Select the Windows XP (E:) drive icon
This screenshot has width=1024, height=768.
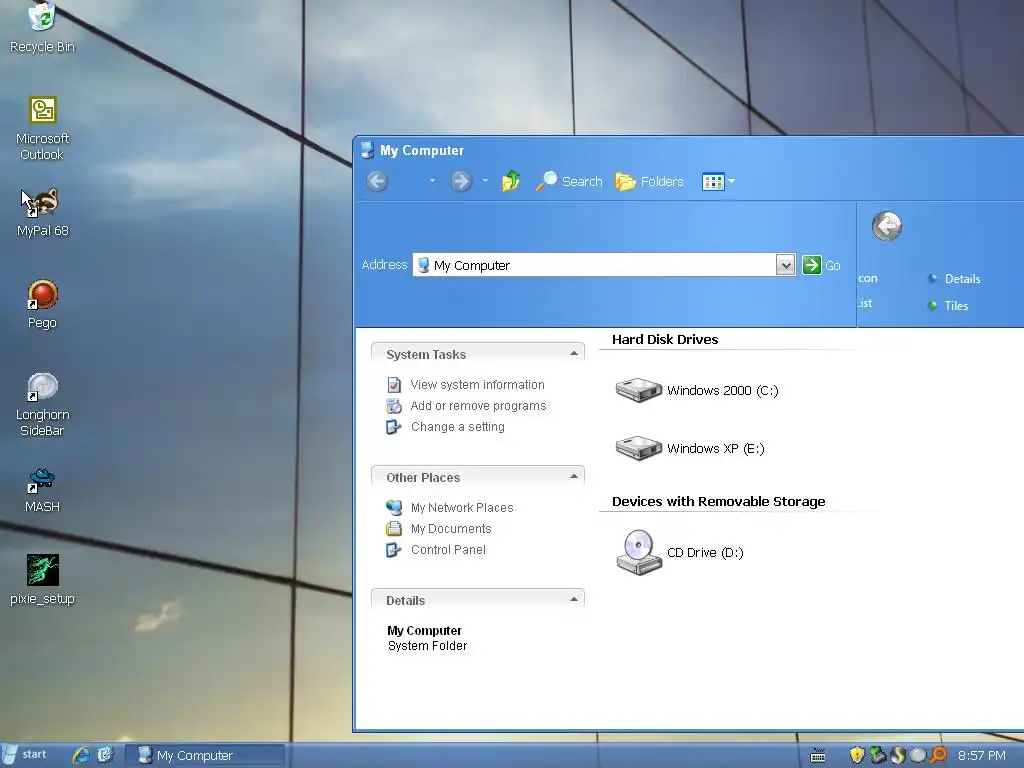click(x=639, y=448)
